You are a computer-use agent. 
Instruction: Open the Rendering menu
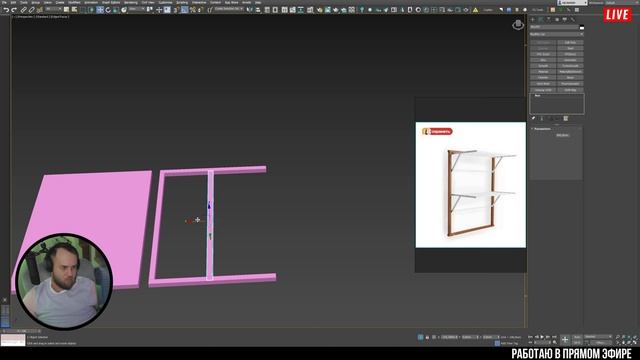(x=131, y=2)
